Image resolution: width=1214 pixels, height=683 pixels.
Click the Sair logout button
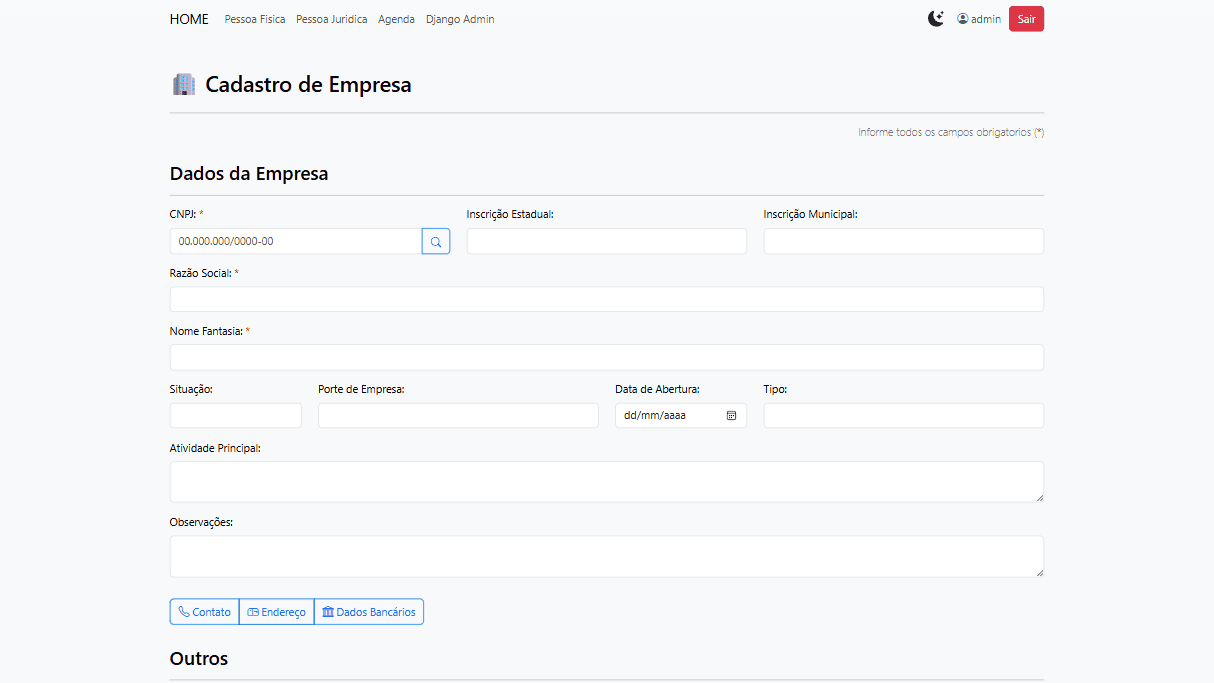(x=1026, y=19)
